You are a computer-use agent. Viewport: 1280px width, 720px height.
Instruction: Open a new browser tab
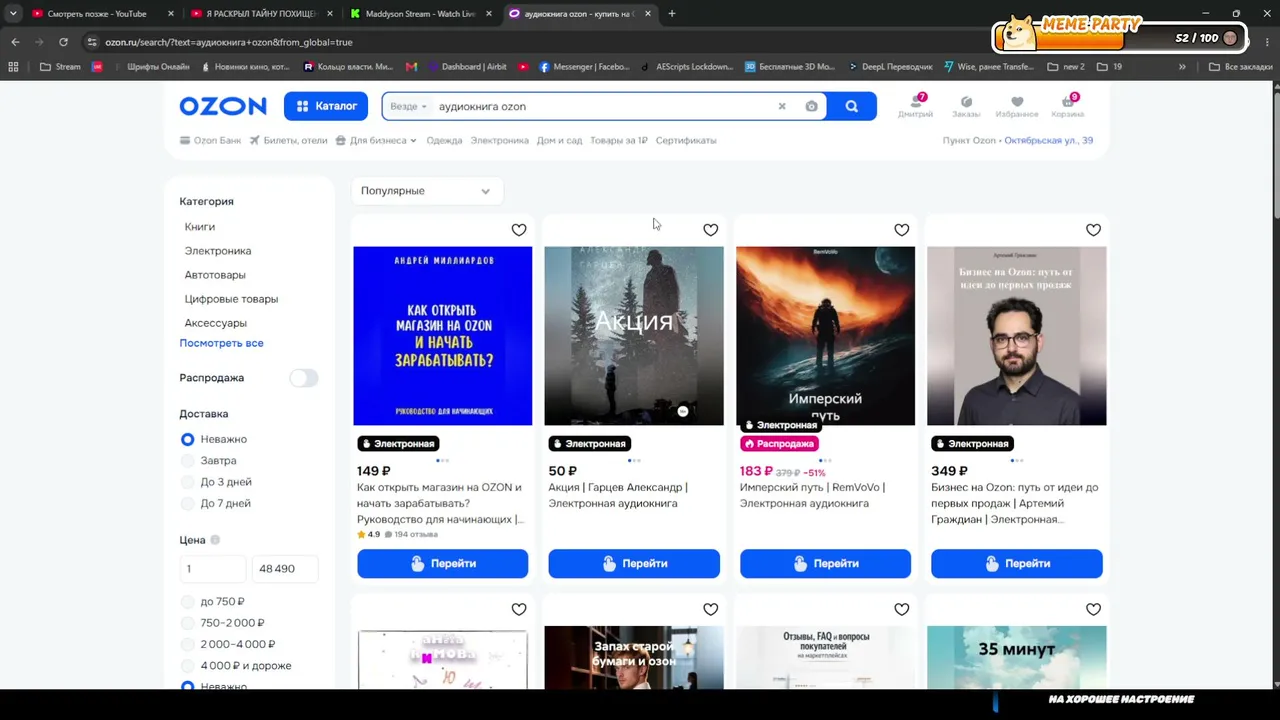(672, 14)
